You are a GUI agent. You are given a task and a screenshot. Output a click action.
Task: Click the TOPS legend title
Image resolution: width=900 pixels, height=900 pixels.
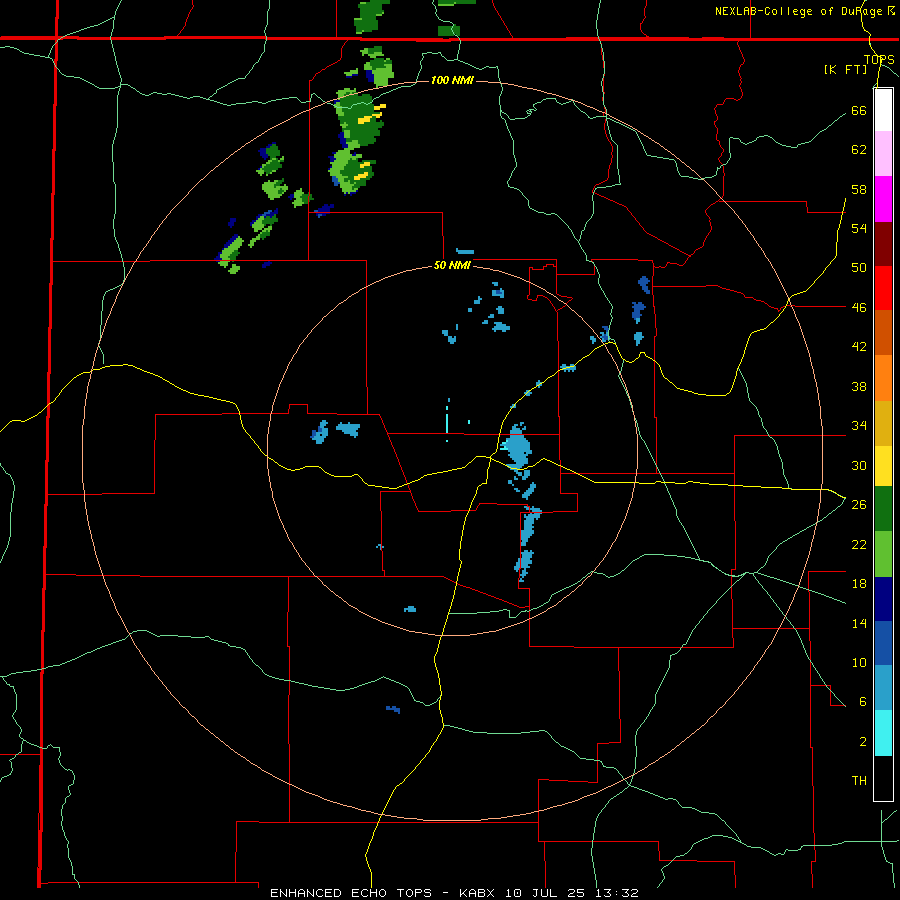click(879, 60)
